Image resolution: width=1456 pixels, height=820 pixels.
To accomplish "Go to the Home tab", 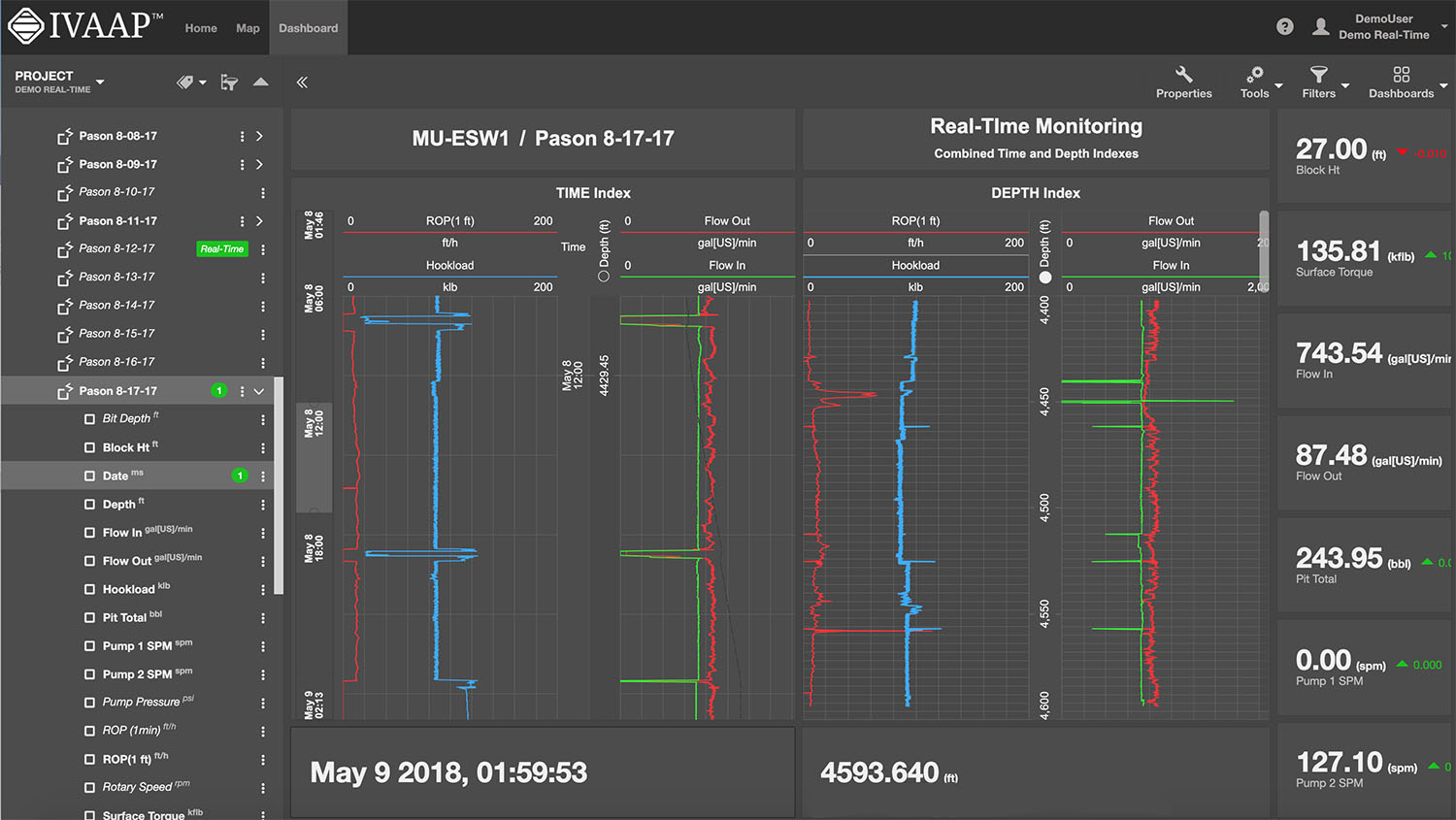I will point(201,28).
